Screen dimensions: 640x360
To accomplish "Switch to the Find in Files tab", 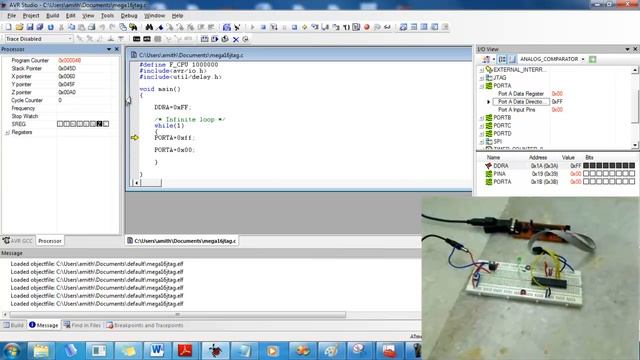I will pyautogui.click(x=82, y=325).
